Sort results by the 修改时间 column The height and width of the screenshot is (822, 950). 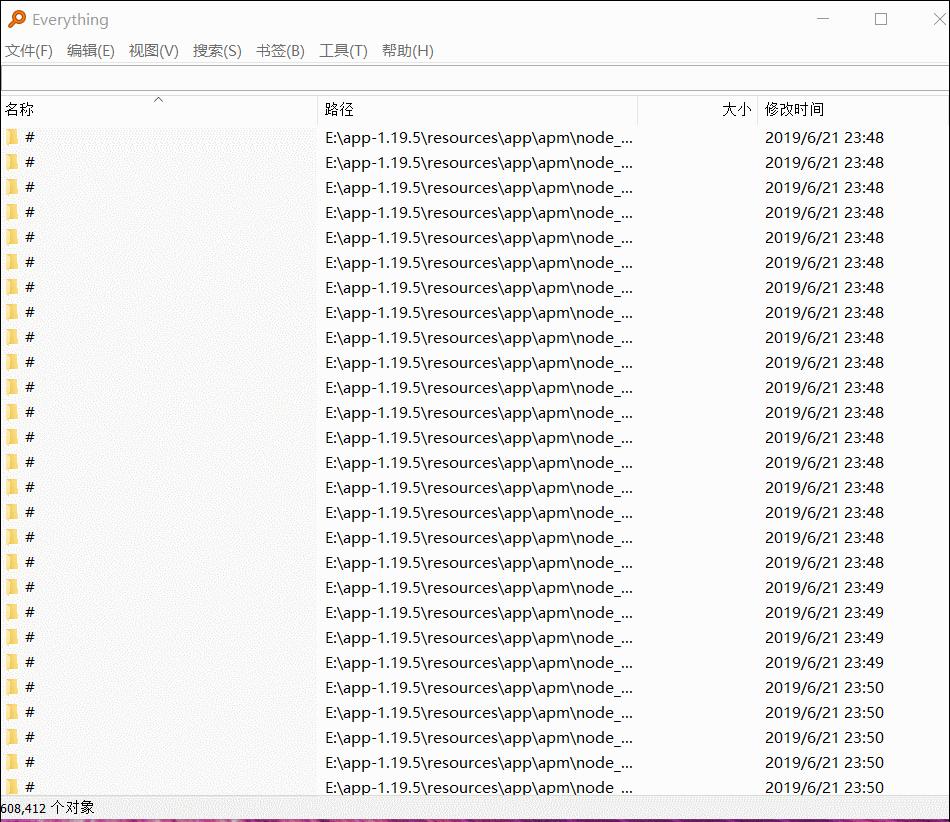tap(797, 110)
